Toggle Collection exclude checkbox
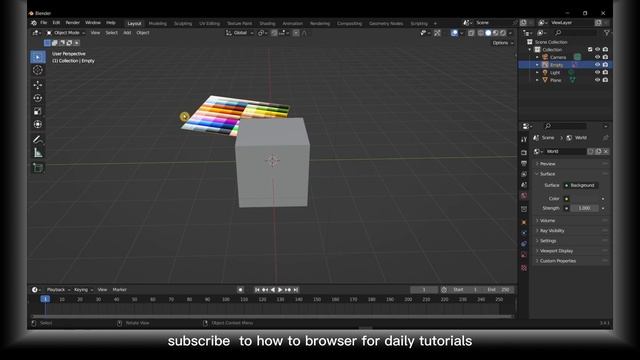Viewport: 640px width, 360px height. tap(590, 49)
